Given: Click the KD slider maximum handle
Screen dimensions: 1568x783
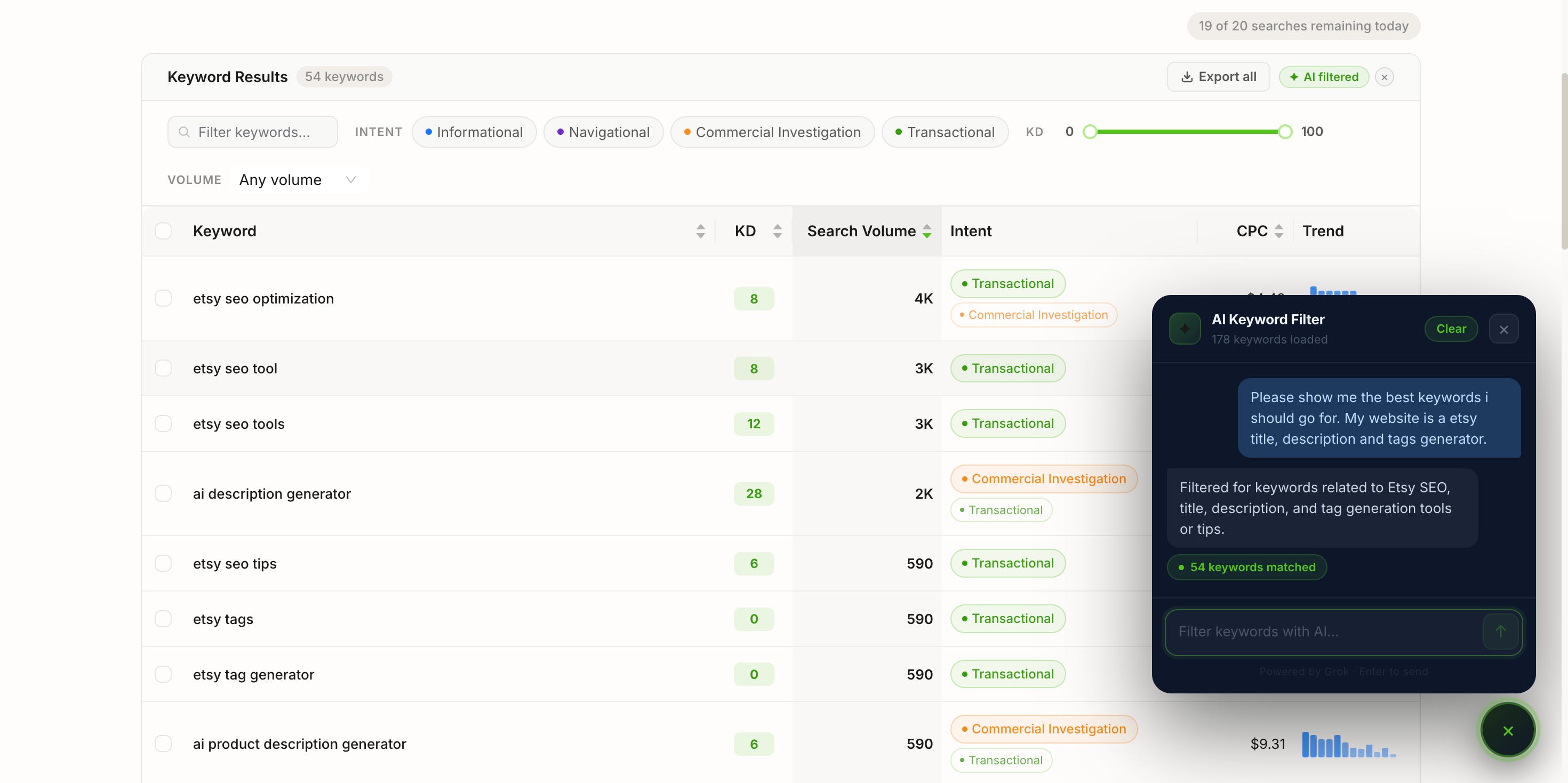Looking at the screenshot, I should point(1284,132).
